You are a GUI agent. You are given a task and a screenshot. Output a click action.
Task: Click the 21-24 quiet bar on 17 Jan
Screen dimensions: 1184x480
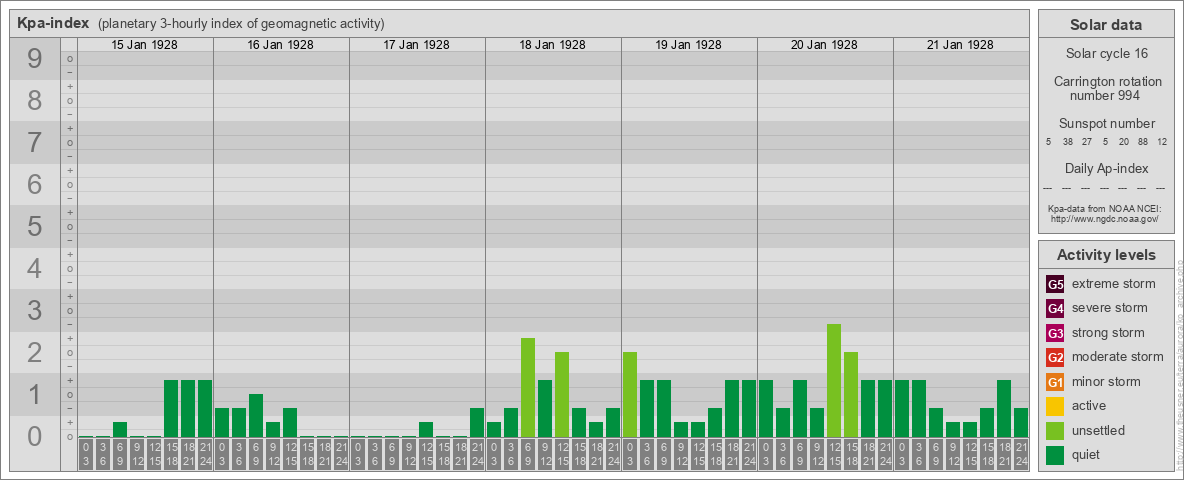point(477,423)
